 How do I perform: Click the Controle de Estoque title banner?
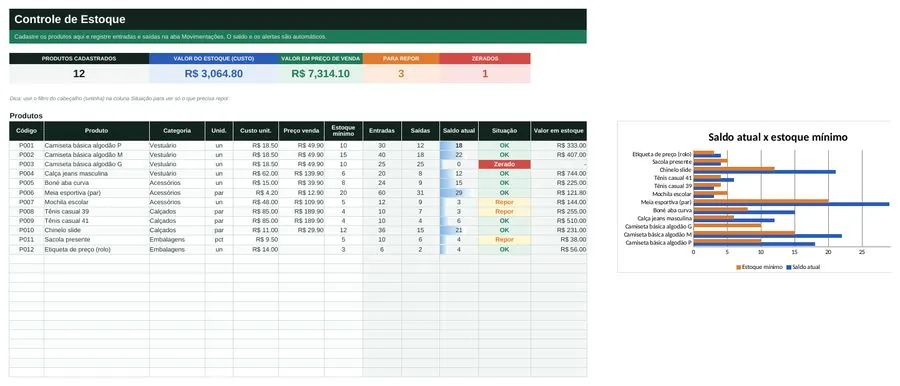pyautogui.click(x=298, y=20)
